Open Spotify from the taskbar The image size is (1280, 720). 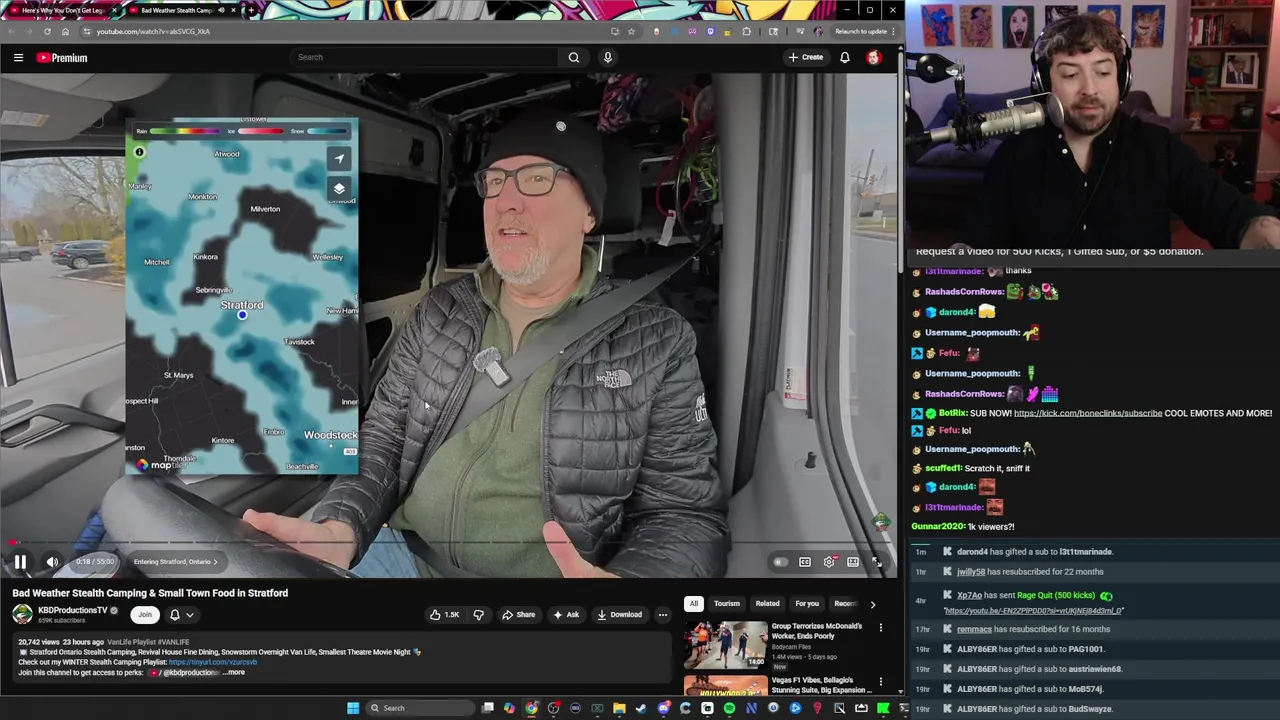click(729, 708)
